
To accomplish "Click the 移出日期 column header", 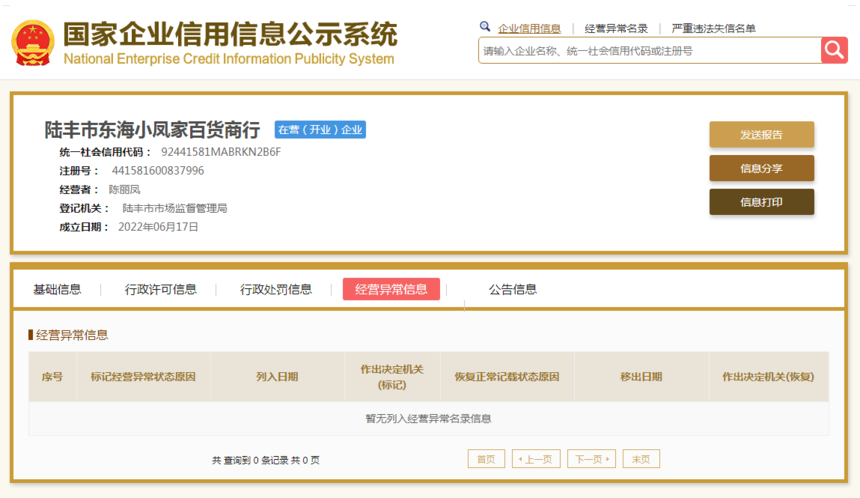I will [x=641, y=377].
